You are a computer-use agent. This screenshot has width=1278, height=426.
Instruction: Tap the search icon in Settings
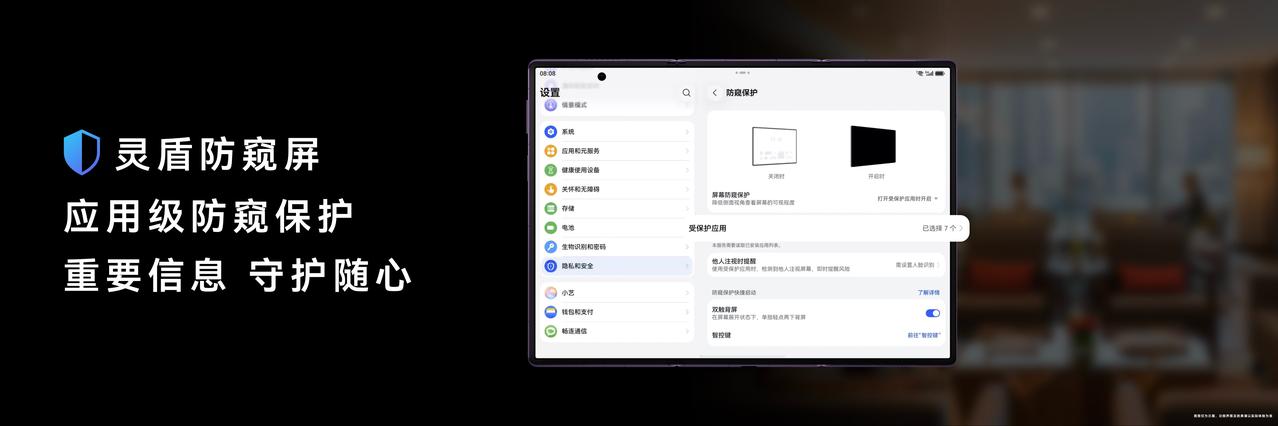tap(686, 92)
